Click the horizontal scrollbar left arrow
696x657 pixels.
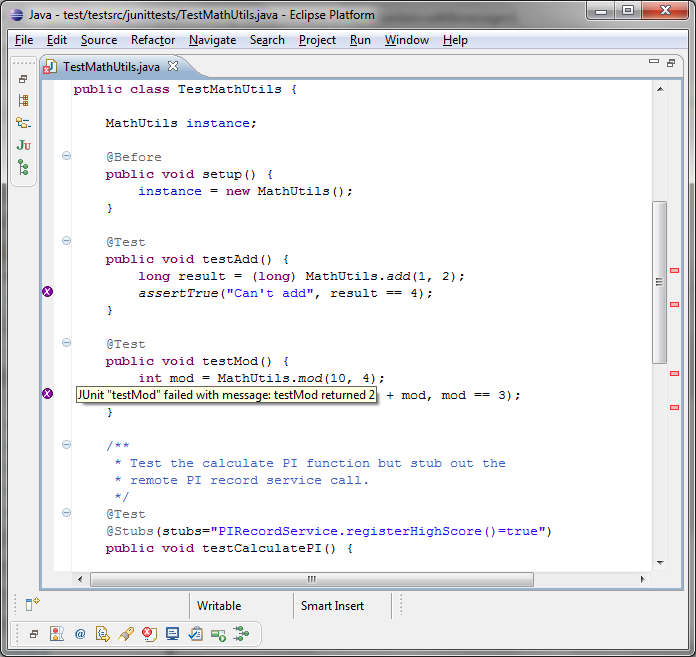(x=80, y=579)
